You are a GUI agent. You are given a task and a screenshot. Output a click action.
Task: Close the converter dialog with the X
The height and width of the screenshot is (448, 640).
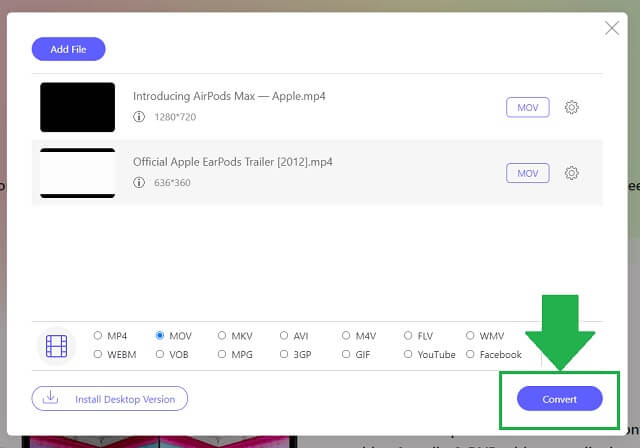[612, 28]
